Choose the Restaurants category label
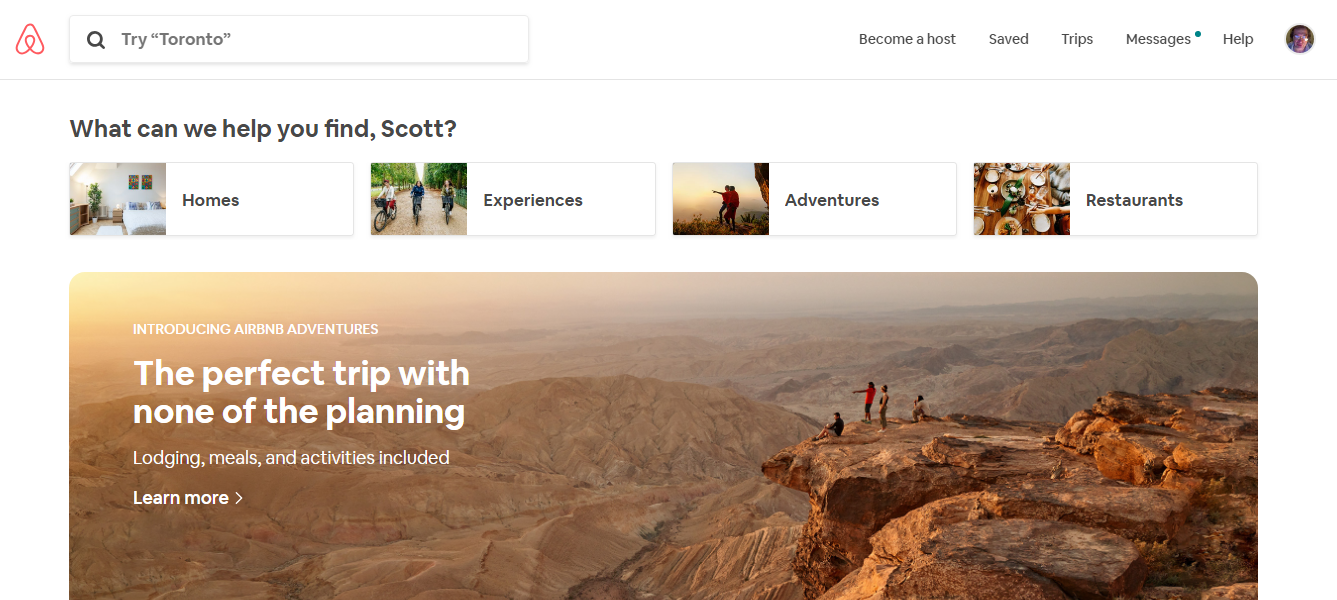Image resolution: width=1337 pixels, height=600 pixels. pyautogui.click(x=1134, y=200)
